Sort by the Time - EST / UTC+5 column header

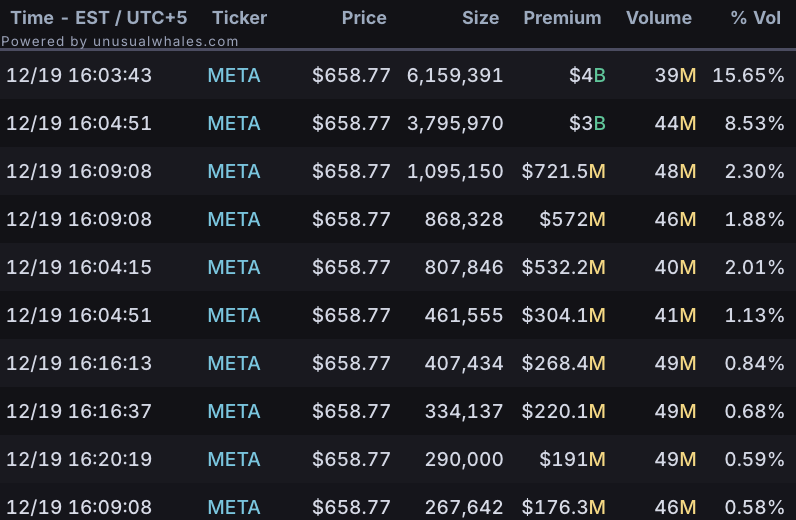[x=99, y=18]
